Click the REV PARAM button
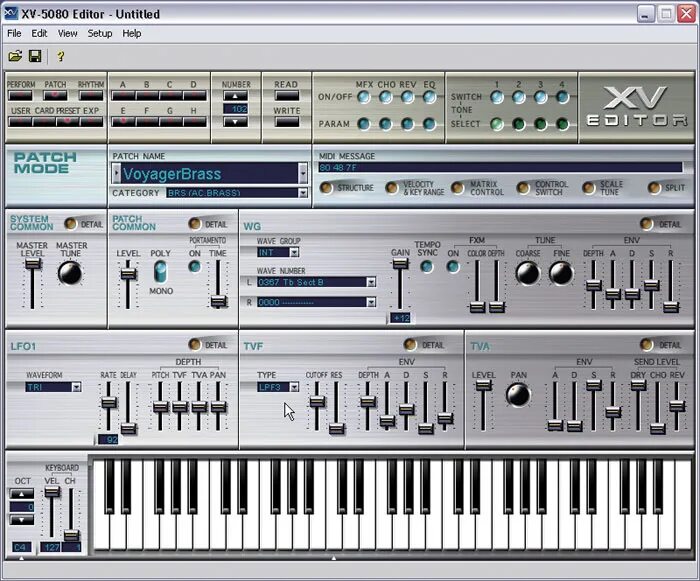 click(x=407, y=124)
